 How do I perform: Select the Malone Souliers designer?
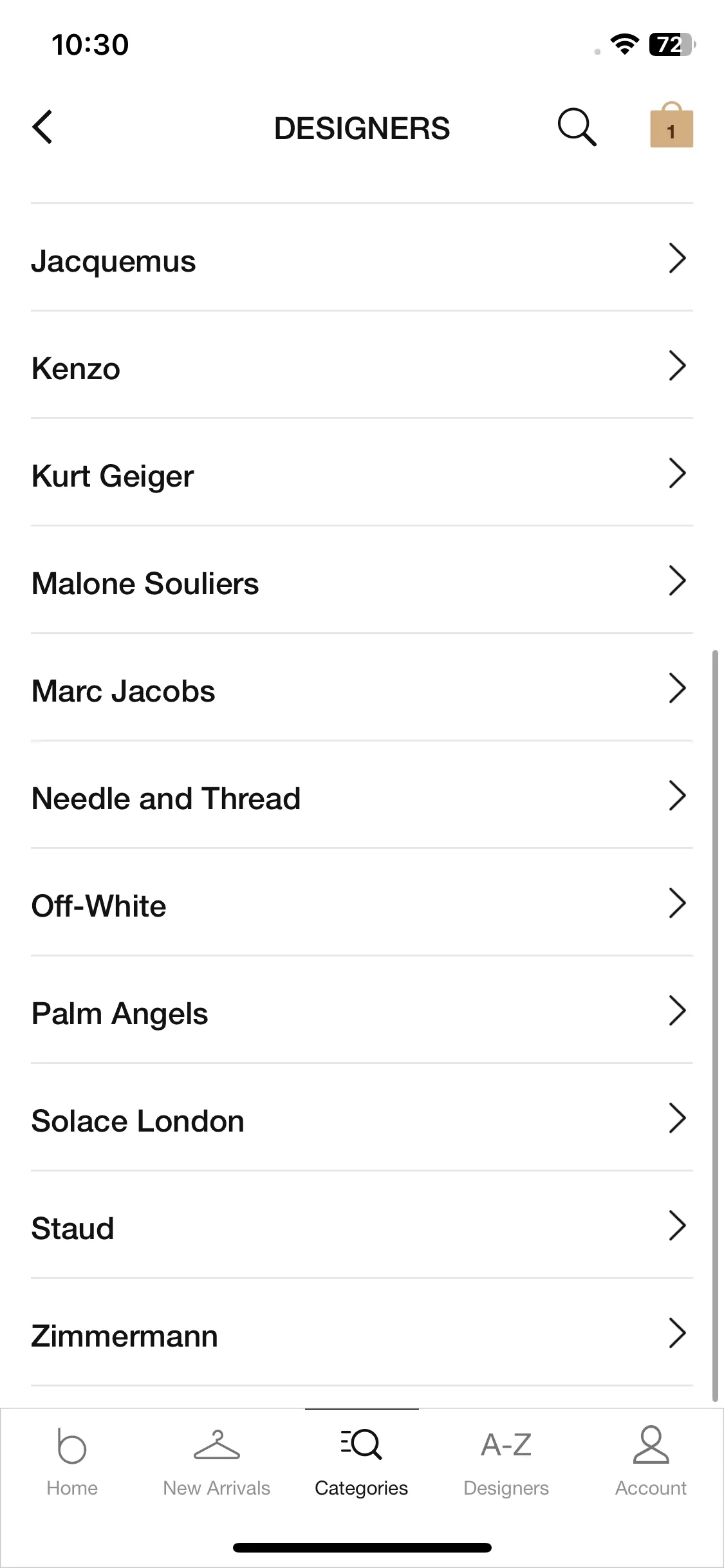(362, 580)
